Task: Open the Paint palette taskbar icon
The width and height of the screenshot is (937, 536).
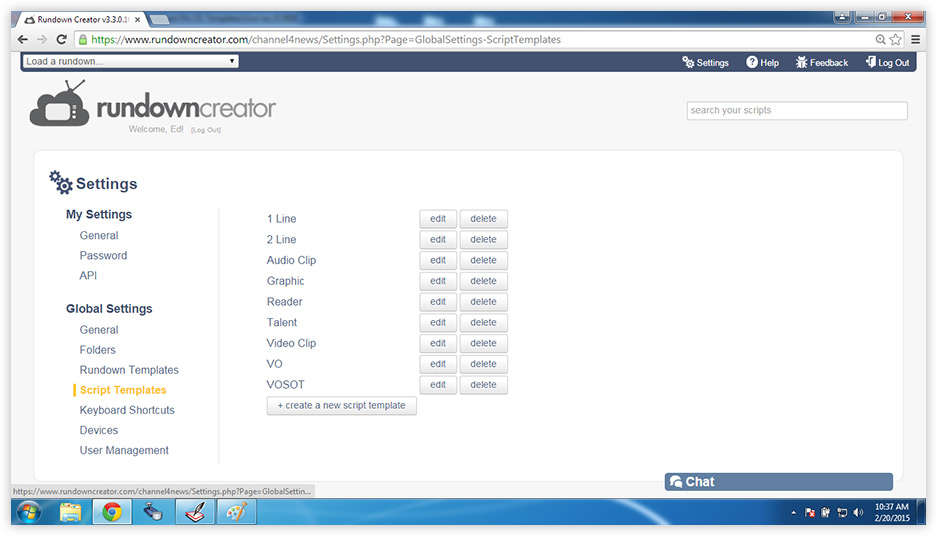Action: pos(237,512)
